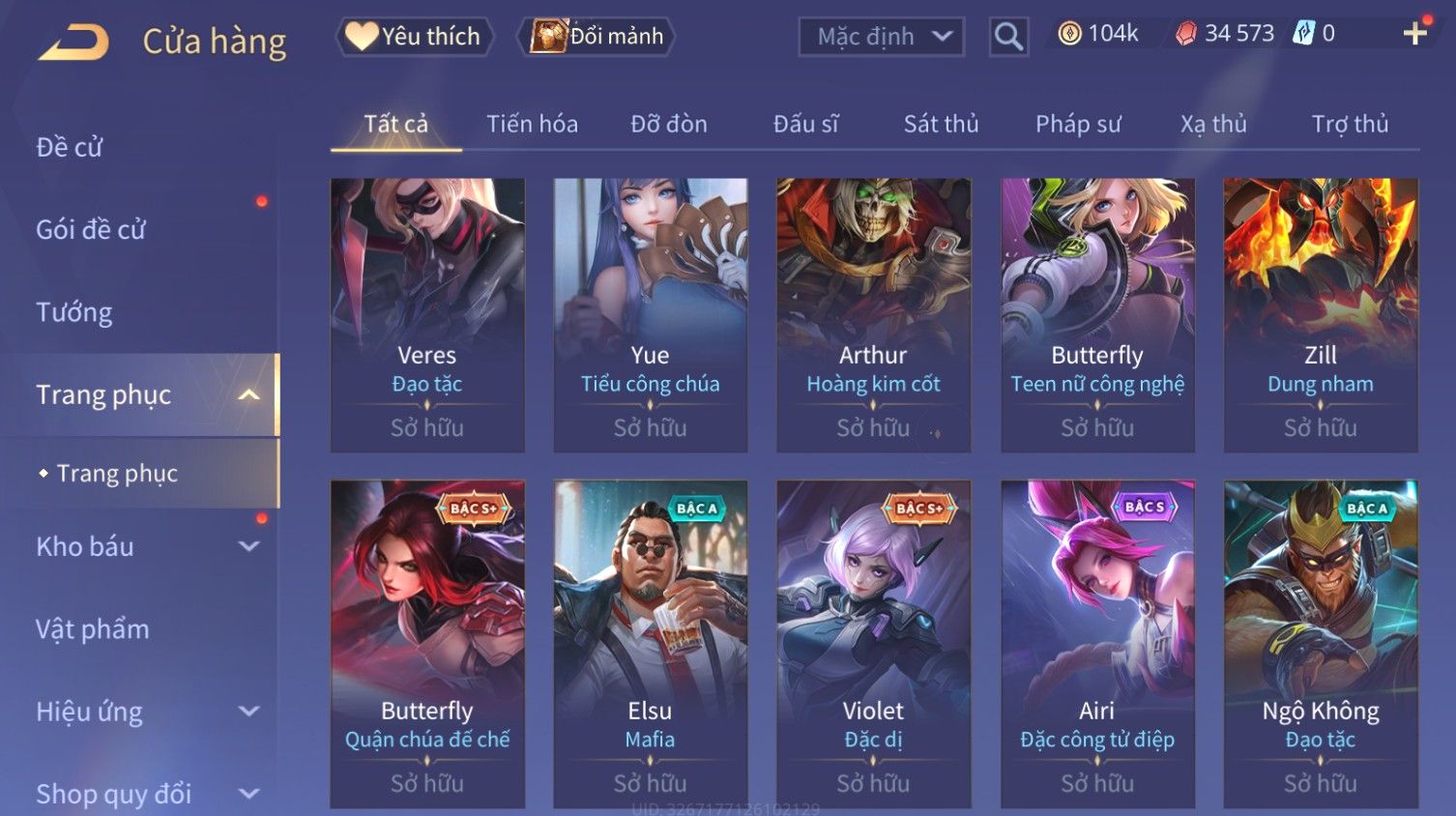Tap the gold coin balance icon
Image resolution: width=1456 pixels, height=816 pixels.
point(1069,34)
